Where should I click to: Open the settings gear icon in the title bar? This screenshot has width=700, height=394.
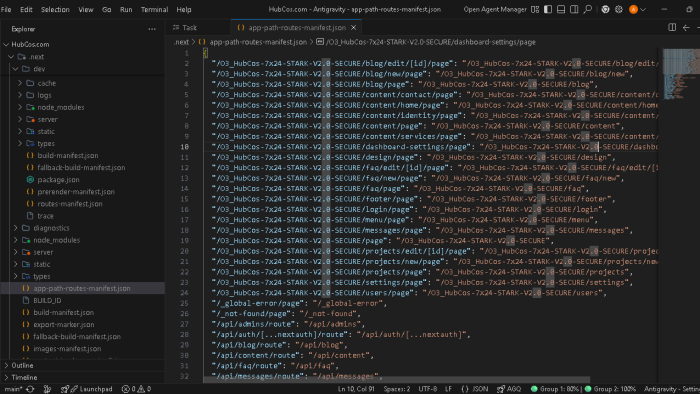coord(619,9)
